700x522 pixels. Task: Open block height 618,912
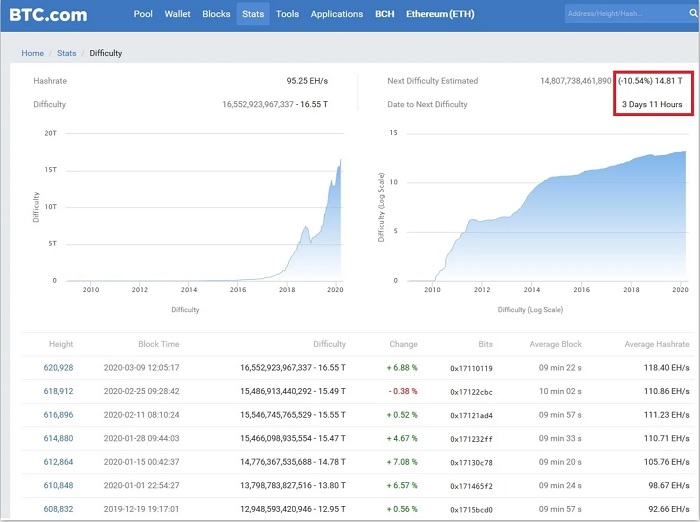[x=58, y=391]
